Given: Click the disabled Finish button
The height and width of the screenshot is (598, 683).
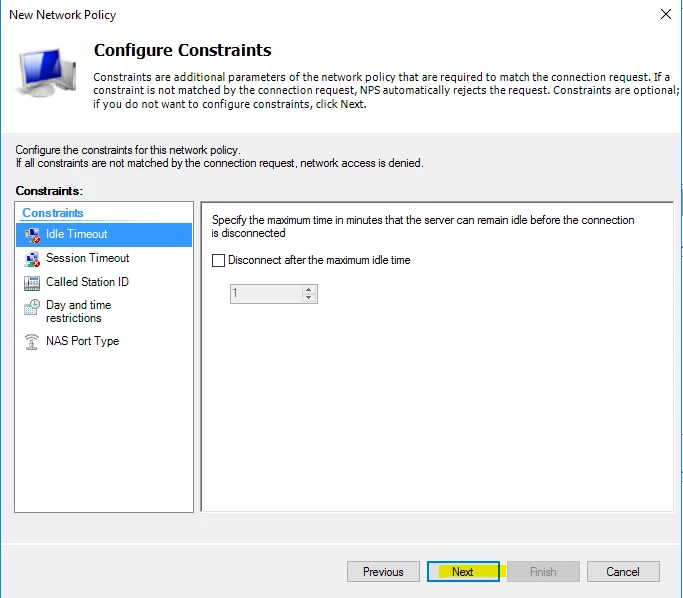Looking at the screenshot, I should click(543, 571).
